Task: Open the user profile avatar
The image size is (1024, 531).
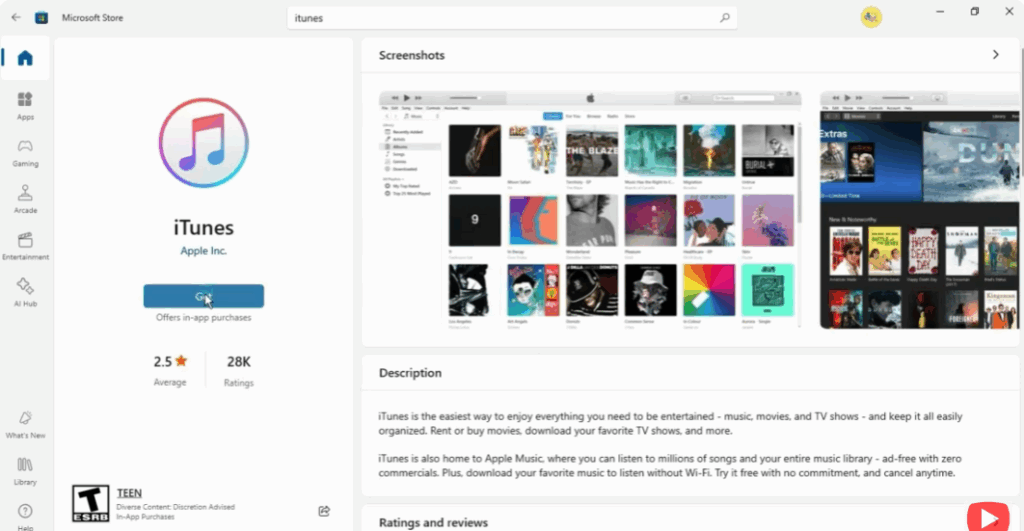Action: pyautogui.click(x=870, y=17)
